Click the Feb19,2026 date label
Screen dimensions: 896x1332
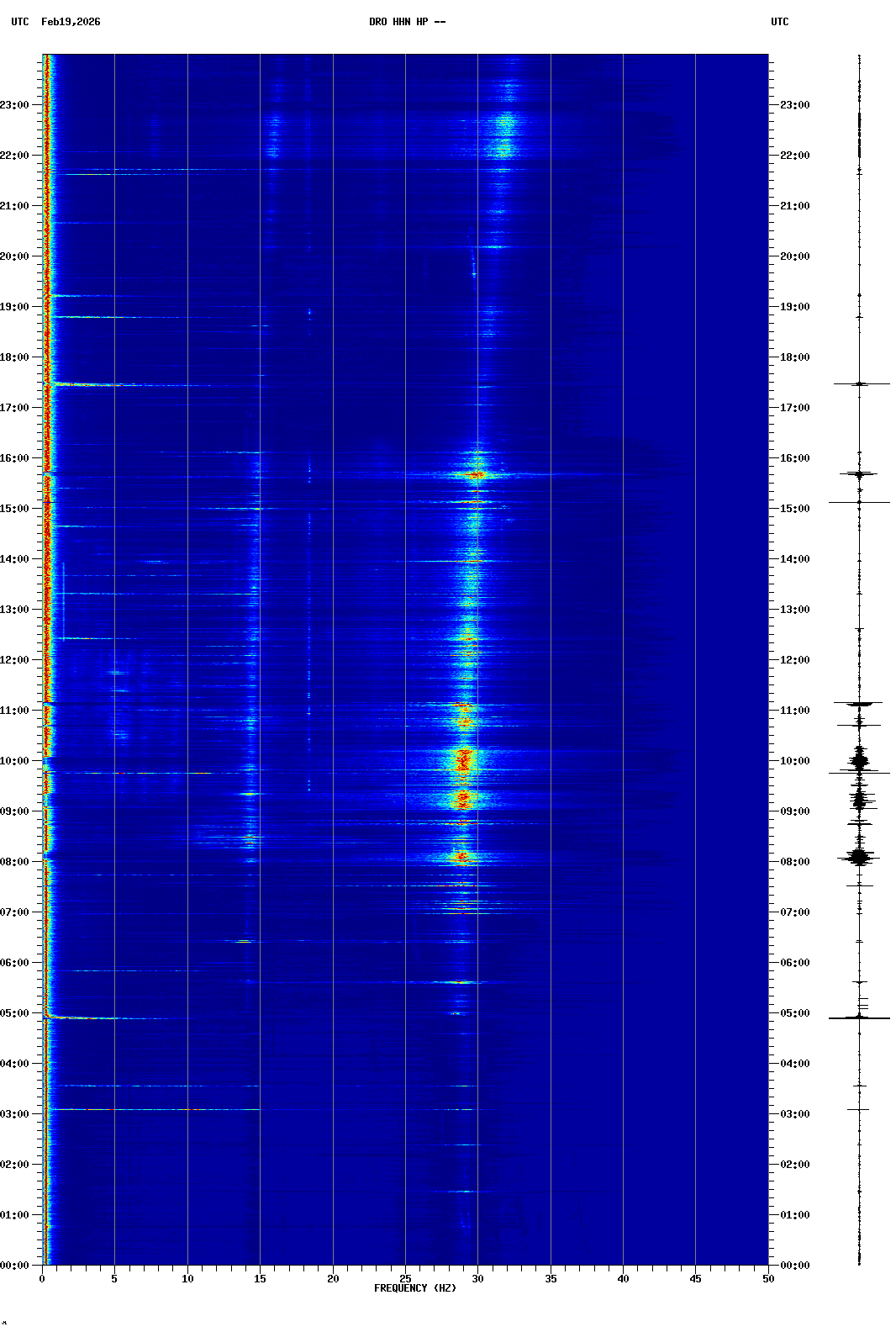(x=71, y=22)
